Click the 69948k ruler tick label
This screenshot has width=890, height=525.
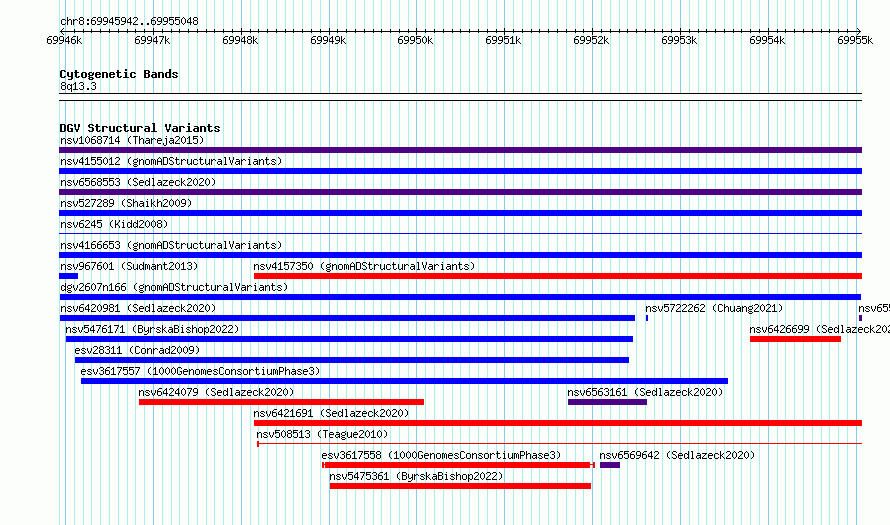(240, 40)
